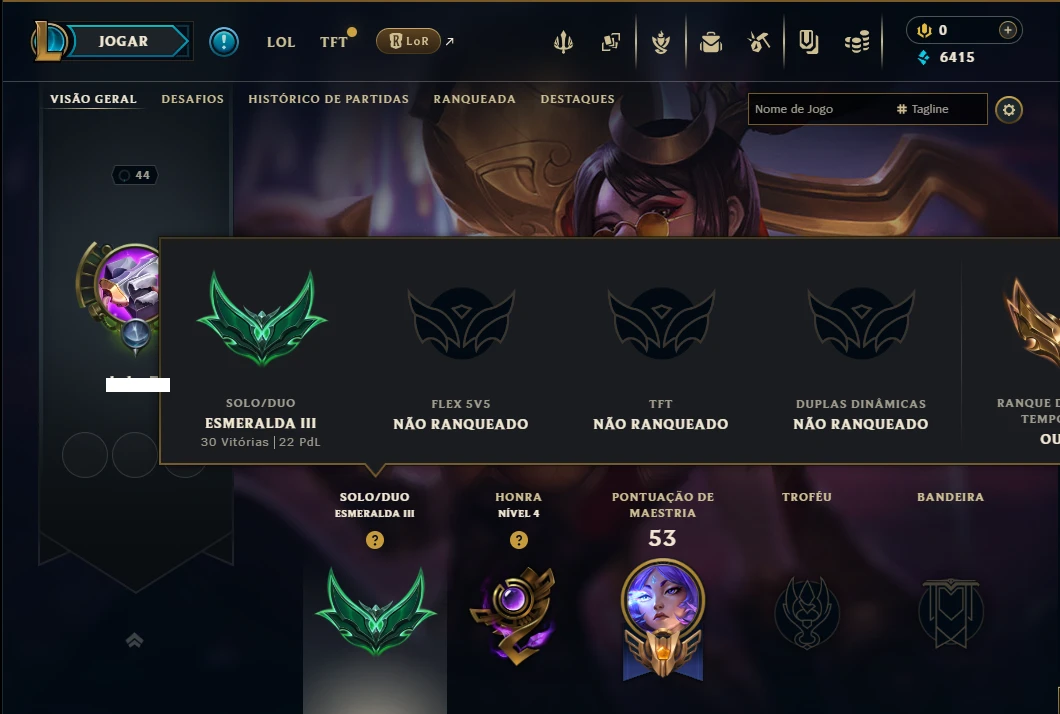
Task: Open Legends of Runeterra LoR link
Action: click(x=408, y=41)
